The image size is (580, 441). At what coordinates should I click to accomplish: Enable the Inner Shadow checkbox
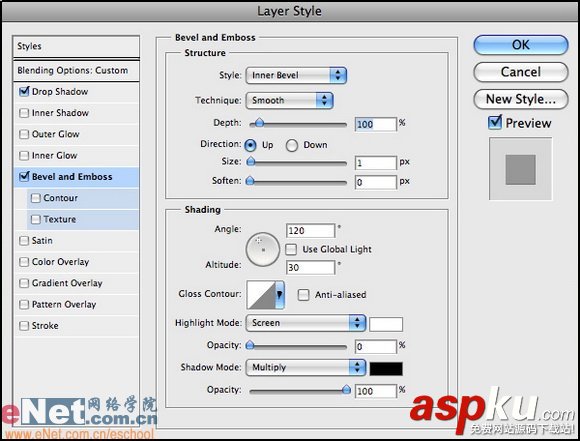(x=24, y=113)
